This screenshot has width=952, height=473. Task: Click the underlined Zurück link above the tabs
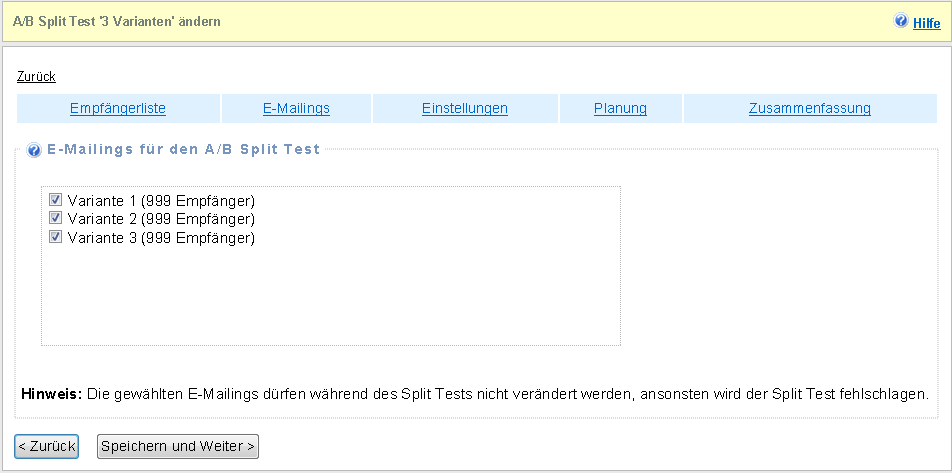(36, 76)
